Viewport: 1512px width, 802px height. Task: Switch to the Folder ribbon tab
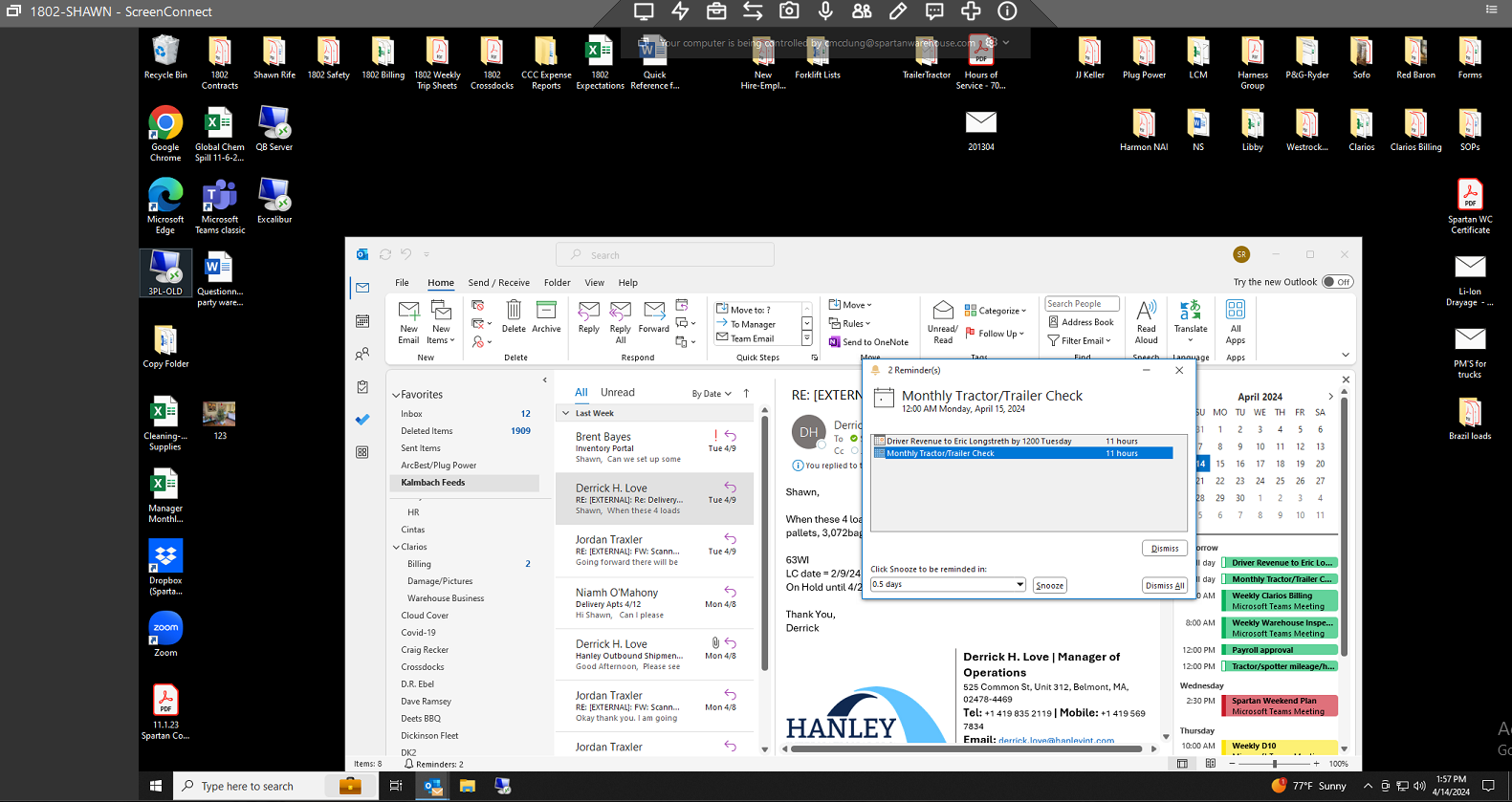(558, 283)
